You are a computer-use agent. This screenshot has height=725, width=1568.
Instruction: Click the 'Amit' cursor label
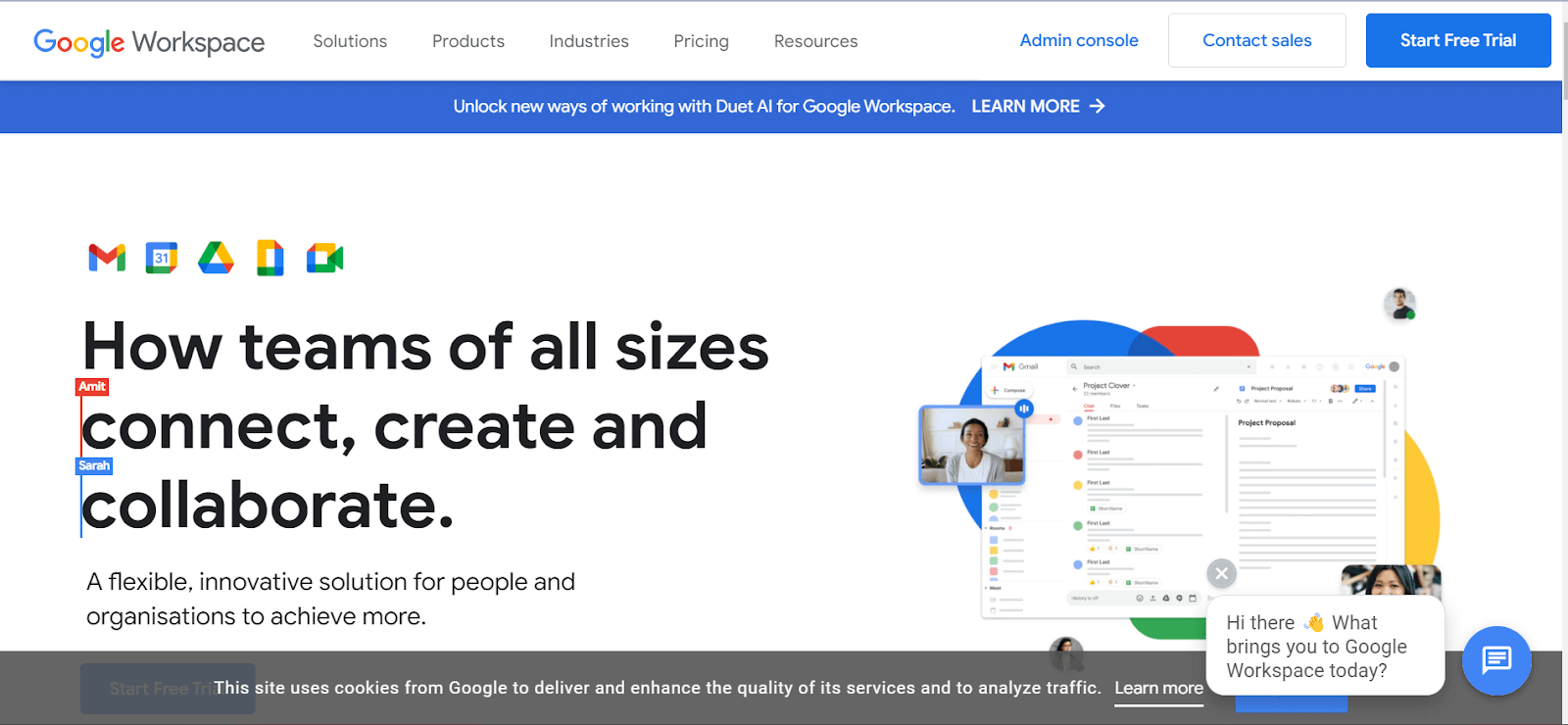tap(92, 387)
